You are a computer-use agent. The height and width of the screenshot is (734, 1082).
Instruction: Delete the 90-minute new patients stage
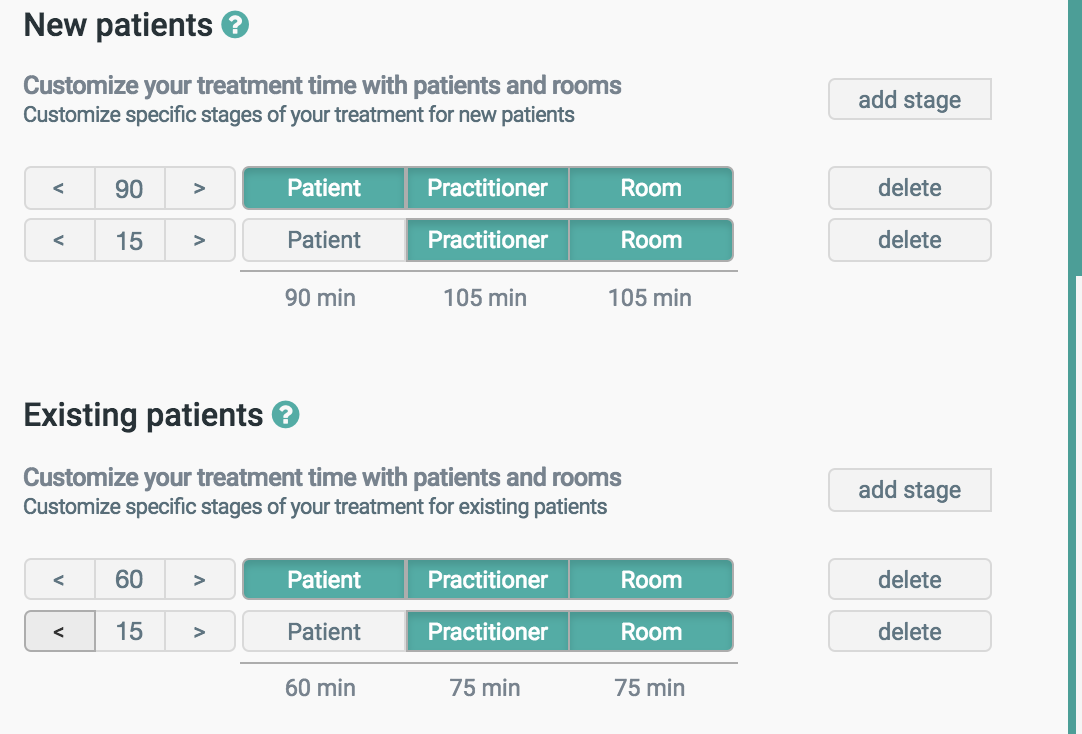(x=909, y=188)
